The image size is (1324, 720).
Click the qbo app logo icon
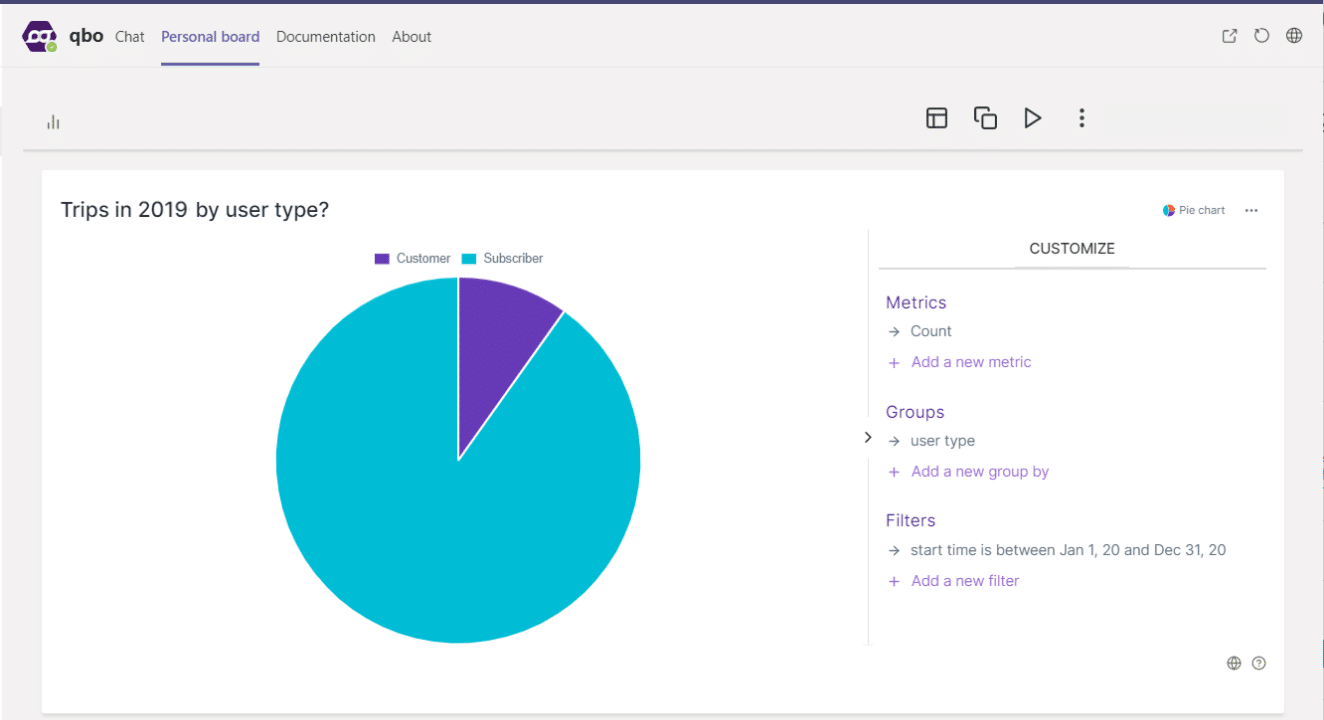pyautogui.click(x=40, y=37)
